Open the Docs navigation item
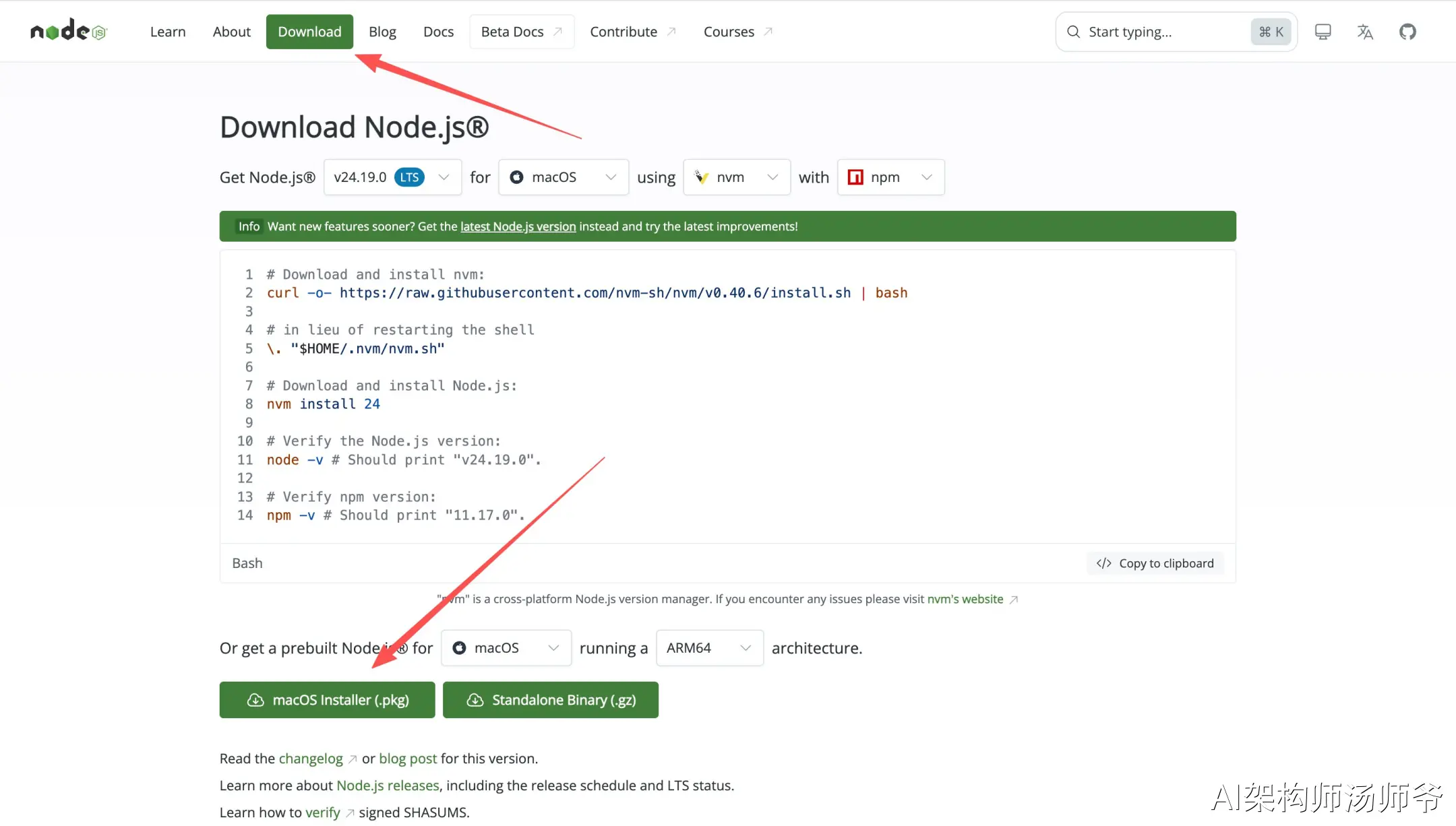Screen dimensions: 1456x826 (x=438, y=32)
